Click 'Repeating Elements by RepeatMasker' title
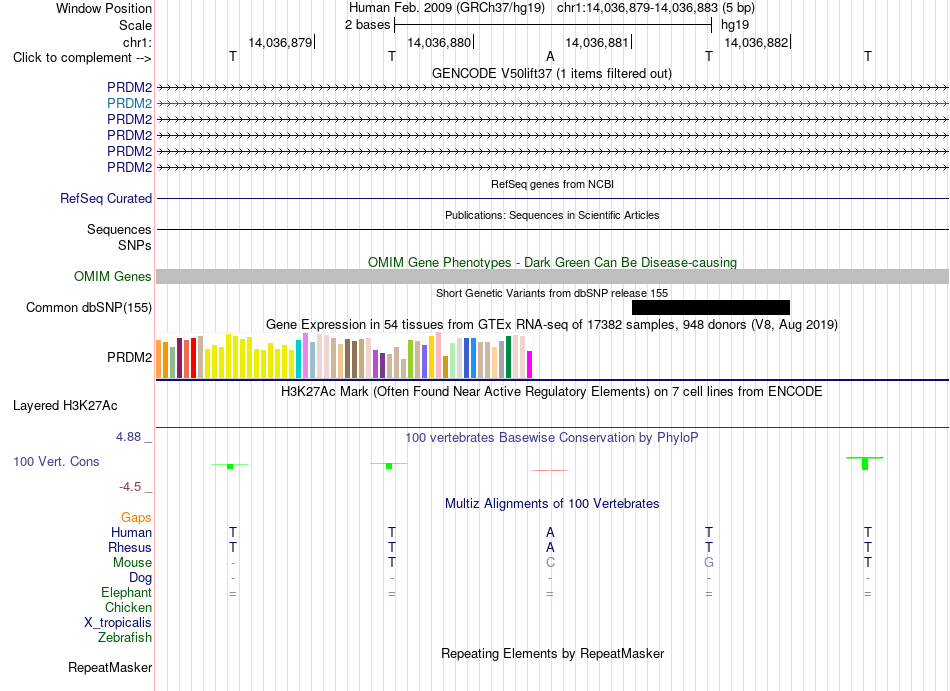This screenshot has width=950, height=691. [552, 653]
